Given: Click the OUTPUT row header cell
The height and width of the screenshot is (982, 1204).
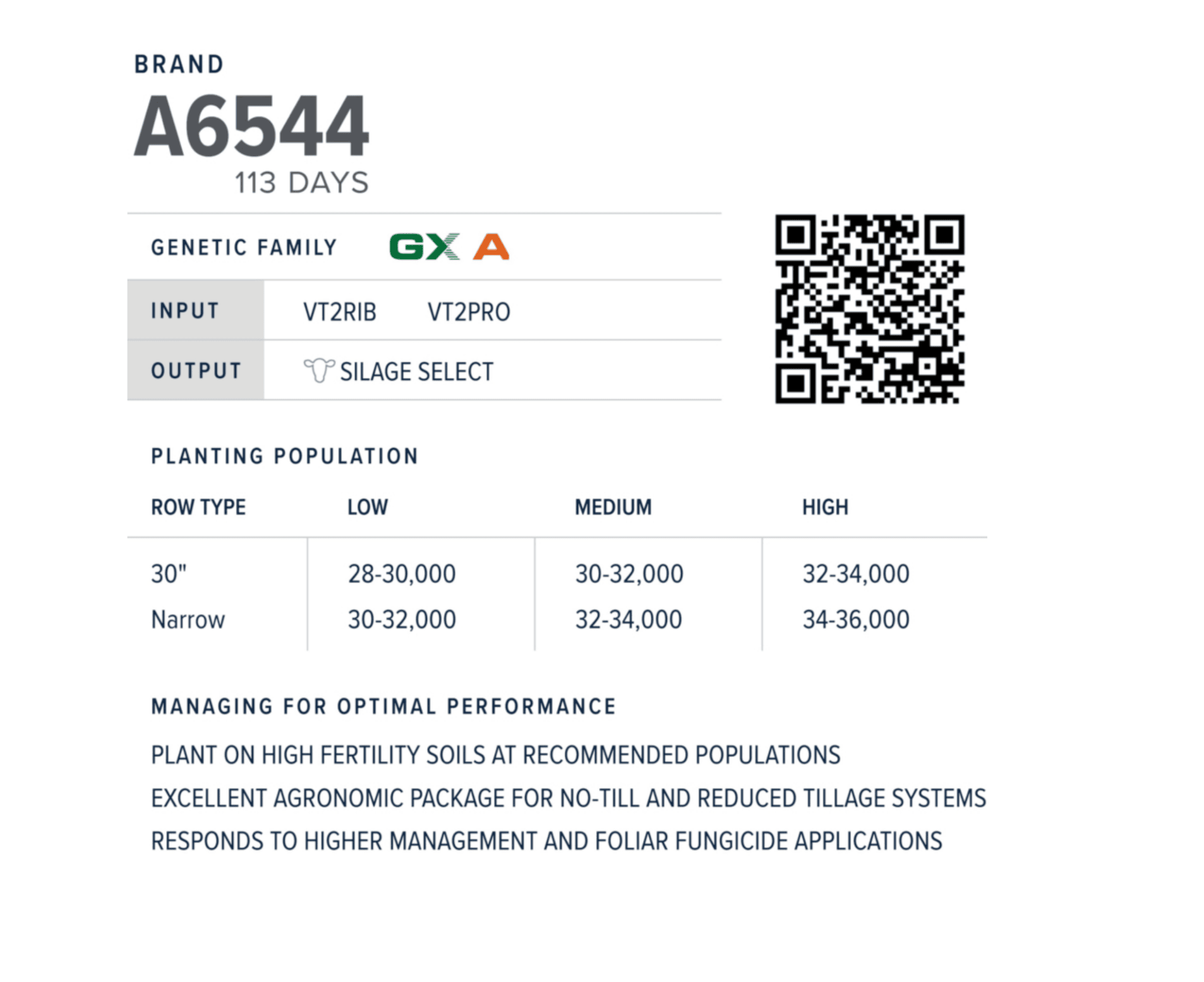Looking at the screenshot, I should coord(195,370).
